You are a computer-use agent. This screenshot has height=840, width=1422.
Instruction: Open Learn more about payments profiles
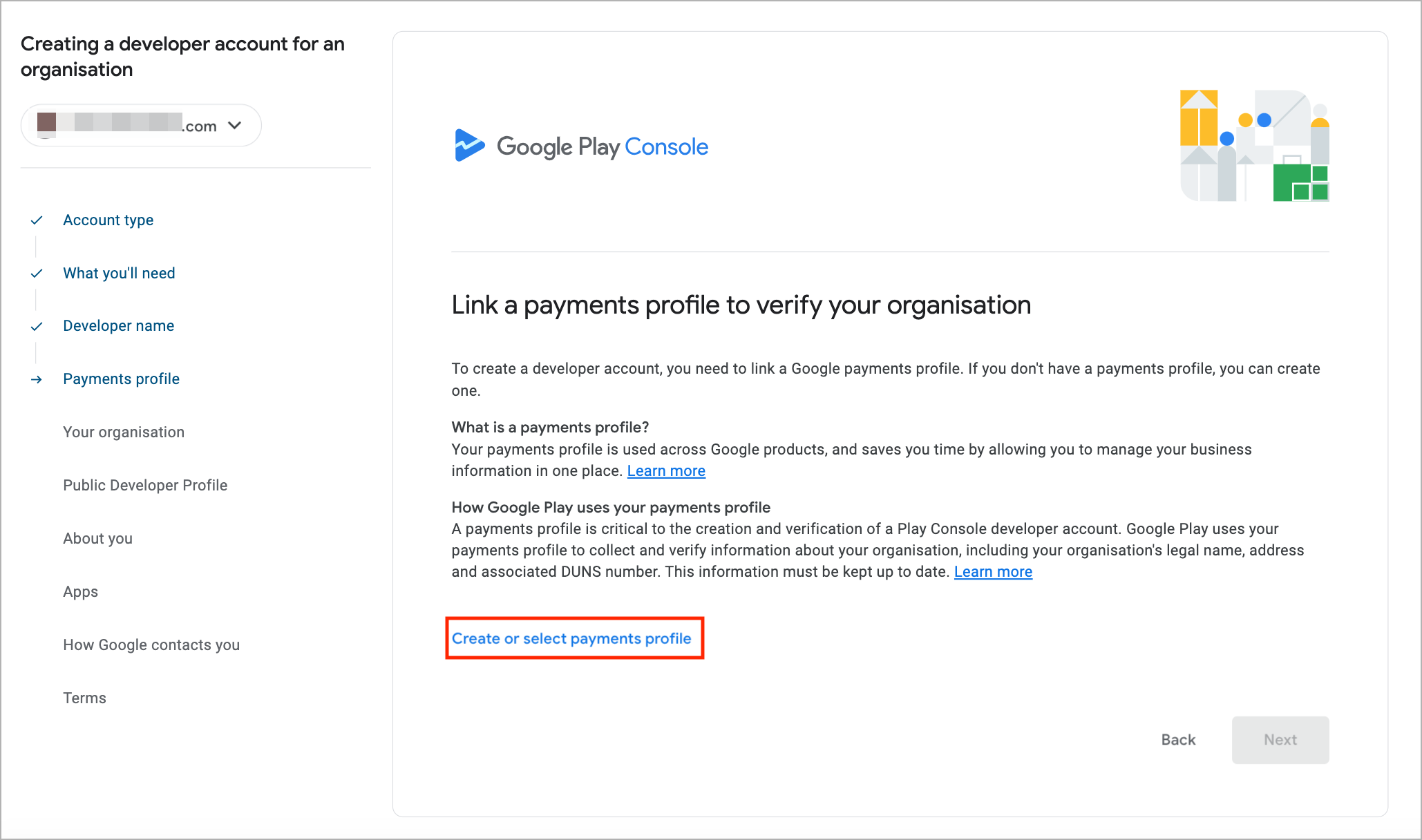666,471
